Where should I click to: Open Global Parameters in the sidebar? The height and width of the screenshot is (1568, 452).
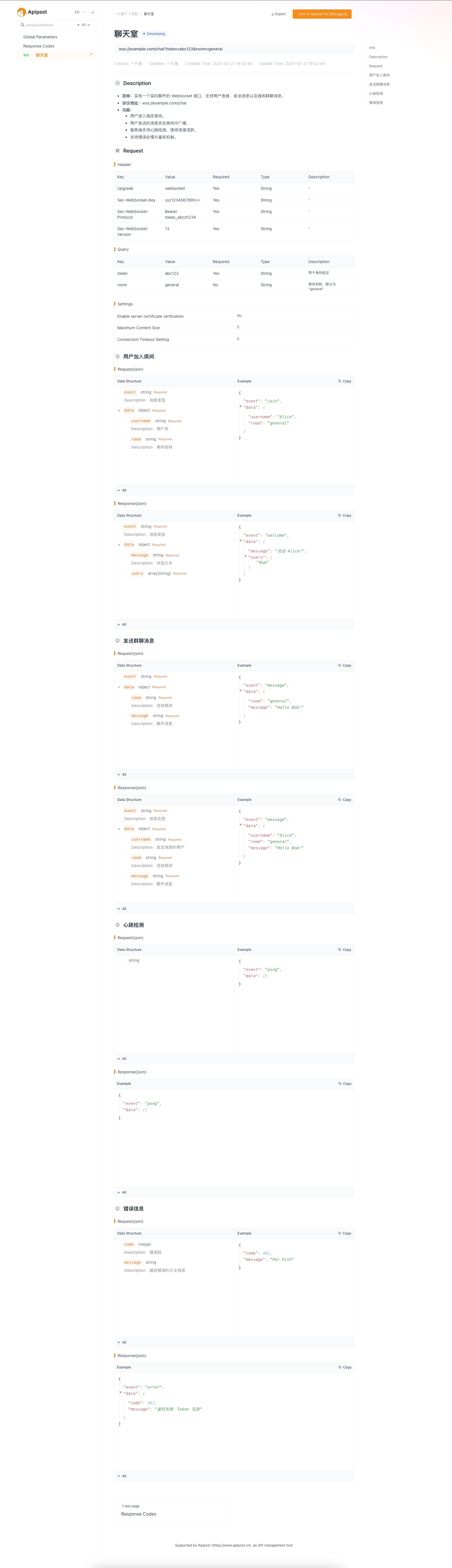[x=40, y=37]
